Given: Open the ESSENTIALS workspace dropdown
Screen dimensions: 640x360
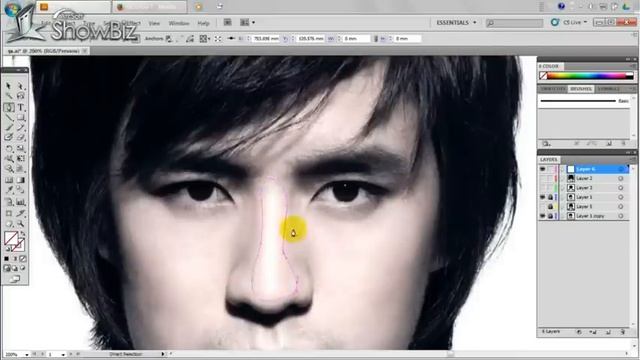Looking at the screenshot, I should click(456, 22).
